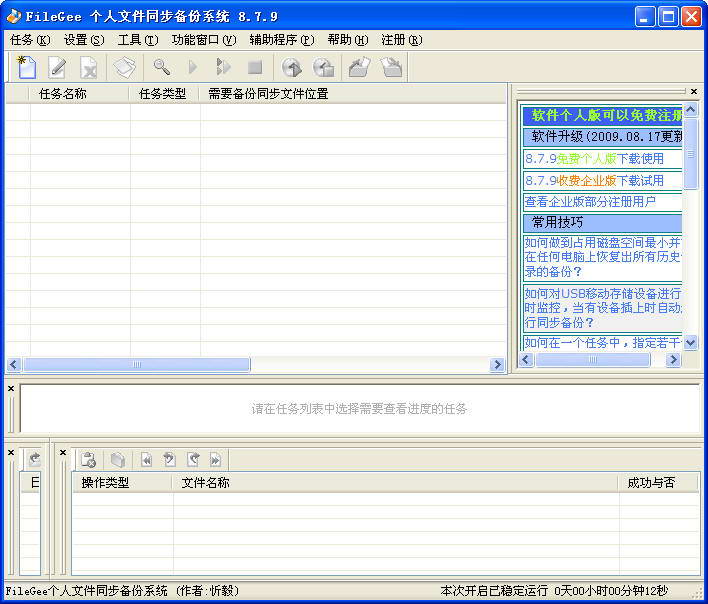Screen dimensions: 708x604
Task: Click the side panel vertical scrollbar down arrow
Action: (690, 343)
